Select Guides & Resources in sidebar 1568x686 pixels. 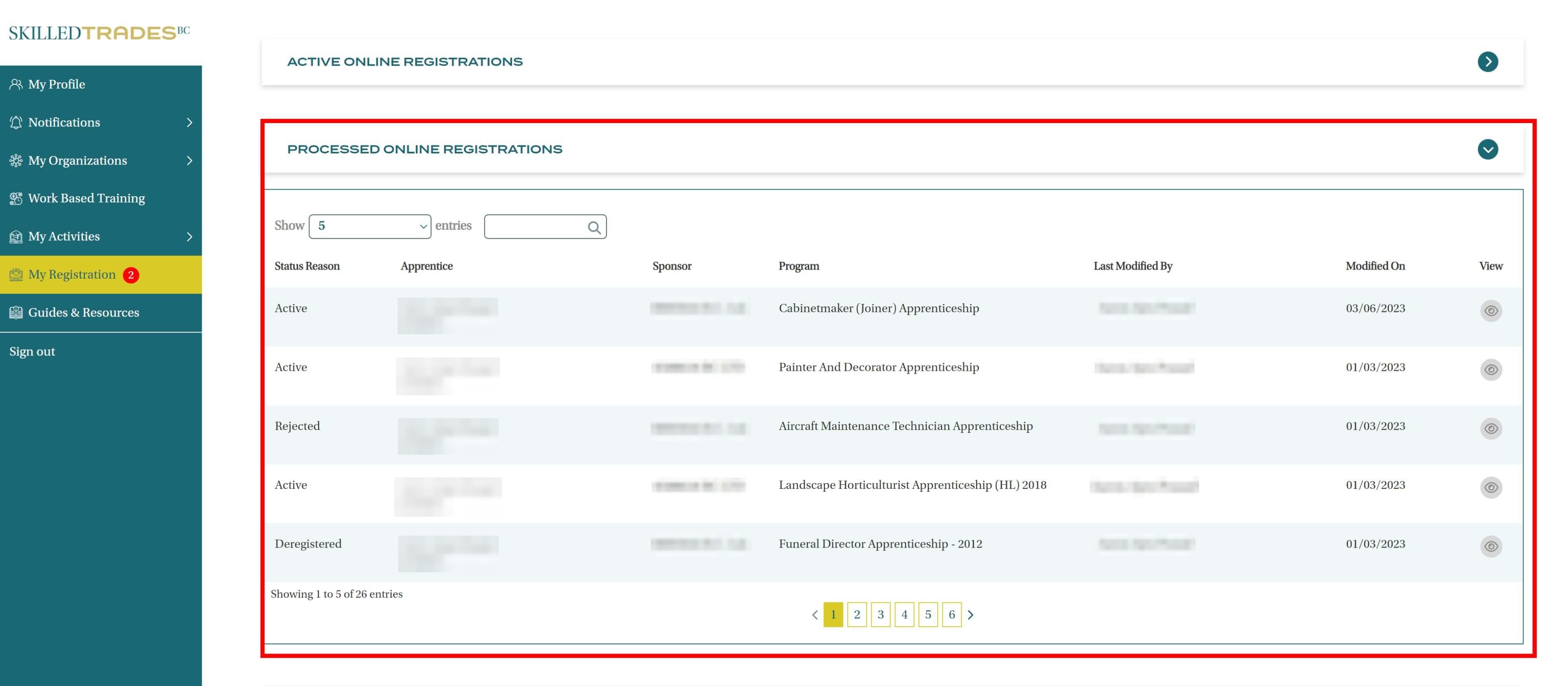point(84,312)
